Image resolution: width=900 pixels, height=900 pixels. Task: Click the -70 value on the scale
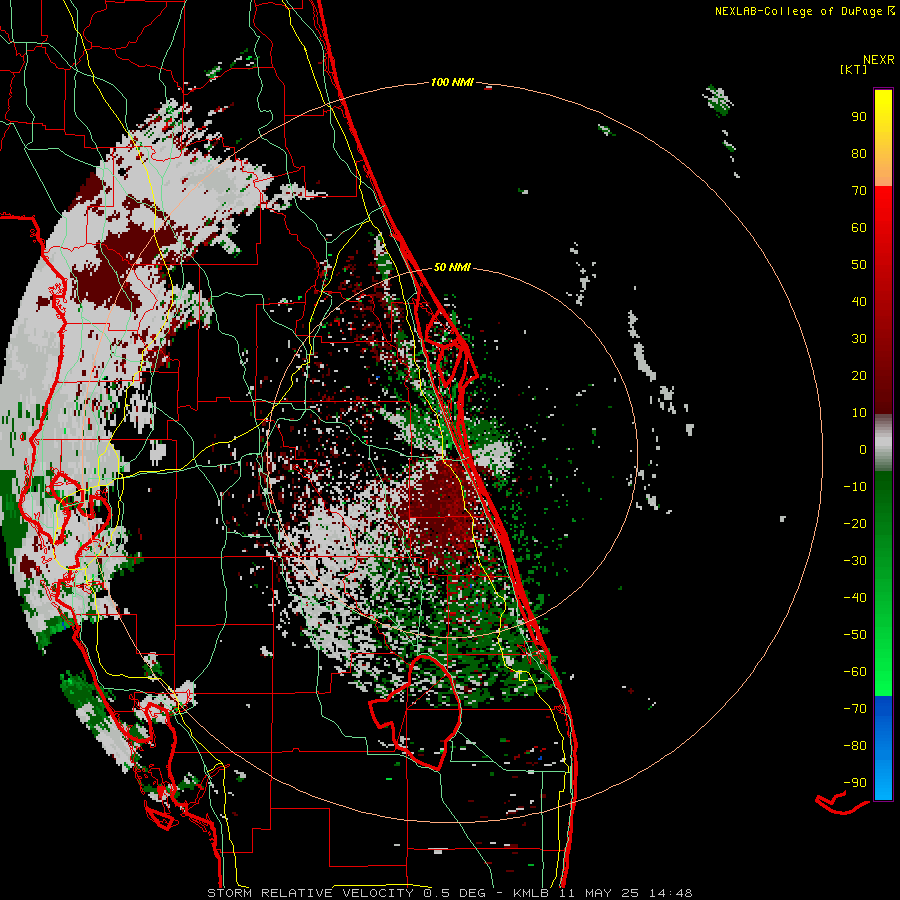point(855,709)
